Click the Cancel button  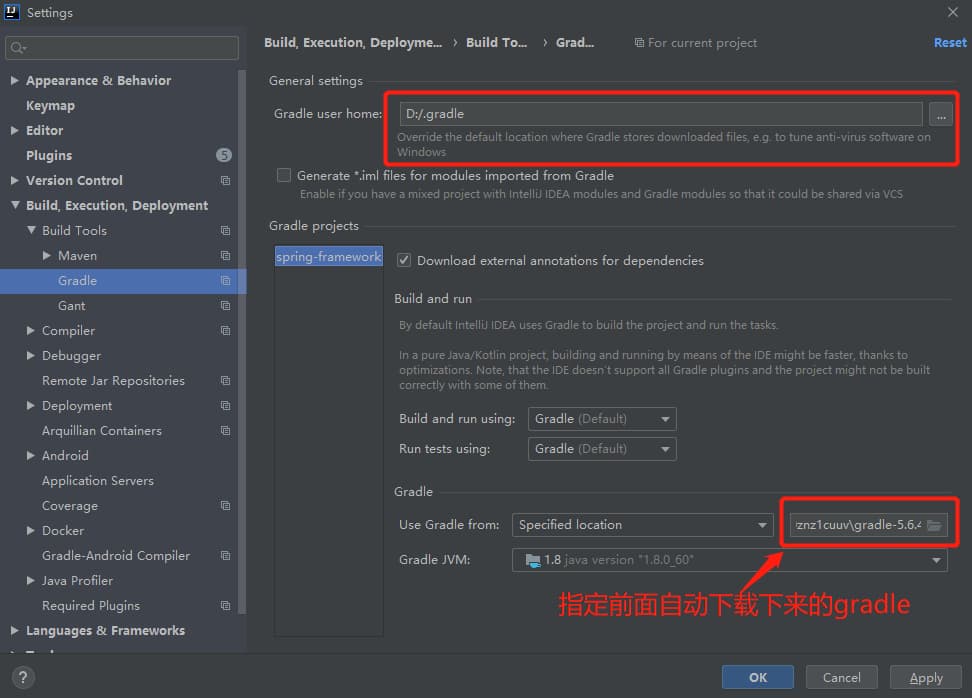[841, 678]
